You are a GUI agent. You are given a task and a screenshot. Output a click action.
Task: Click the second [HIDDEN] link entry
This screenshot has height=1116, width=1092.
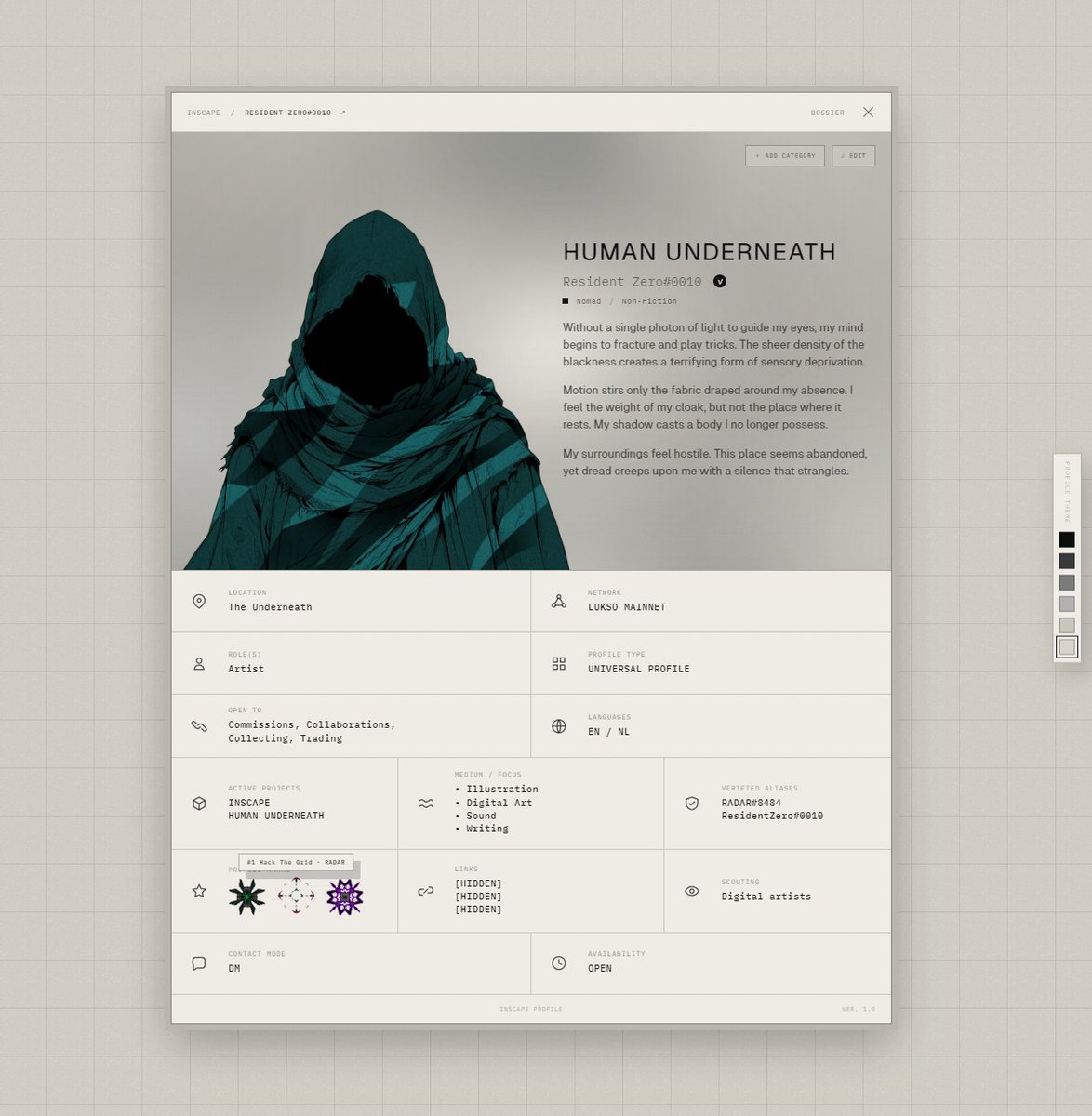pyautogui.click(x=478, y=897)
